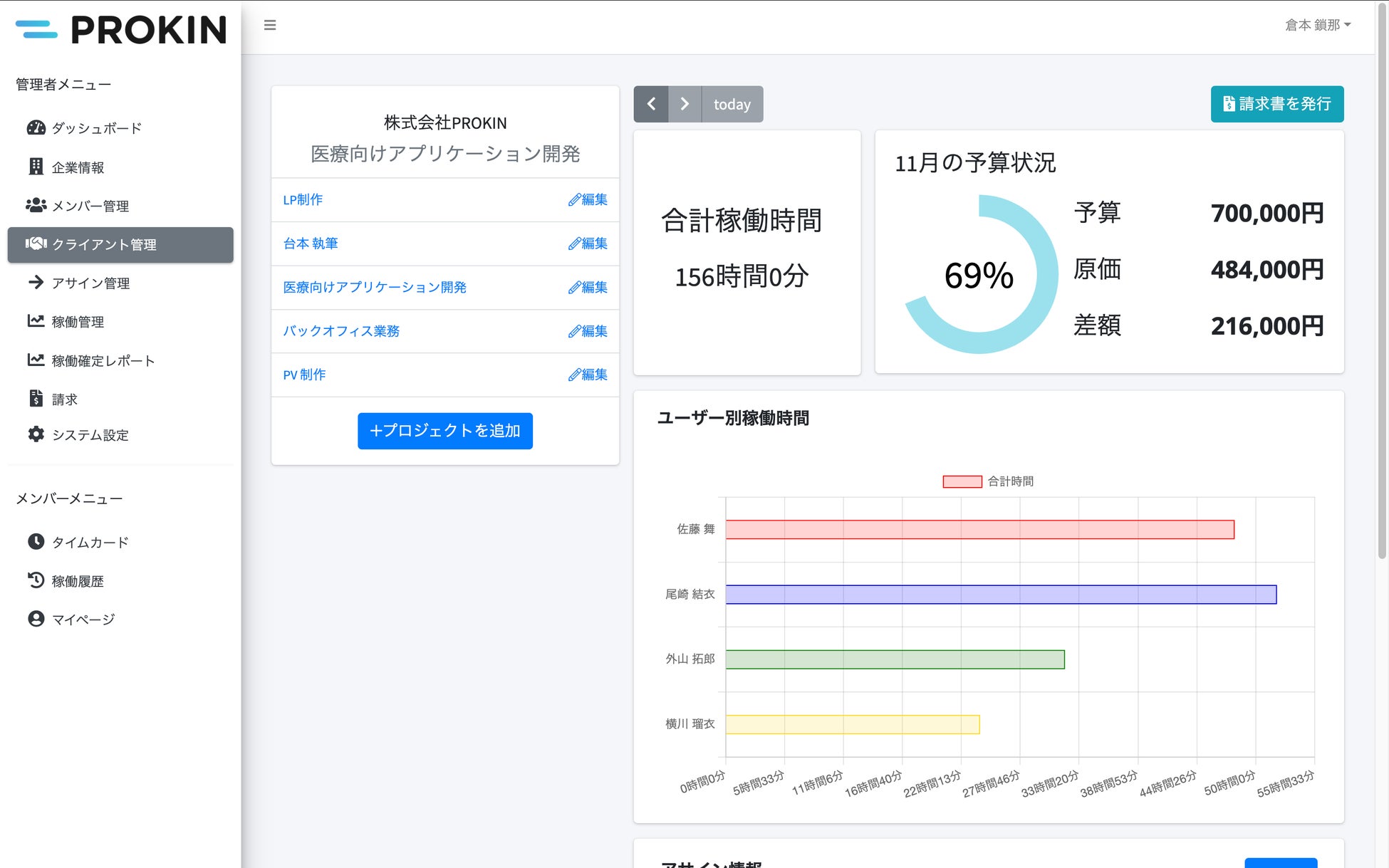Viewport: 1389px width, 868px height.
Task: Click the 69% budget progress ring
Action: click(x=979, y=274)
